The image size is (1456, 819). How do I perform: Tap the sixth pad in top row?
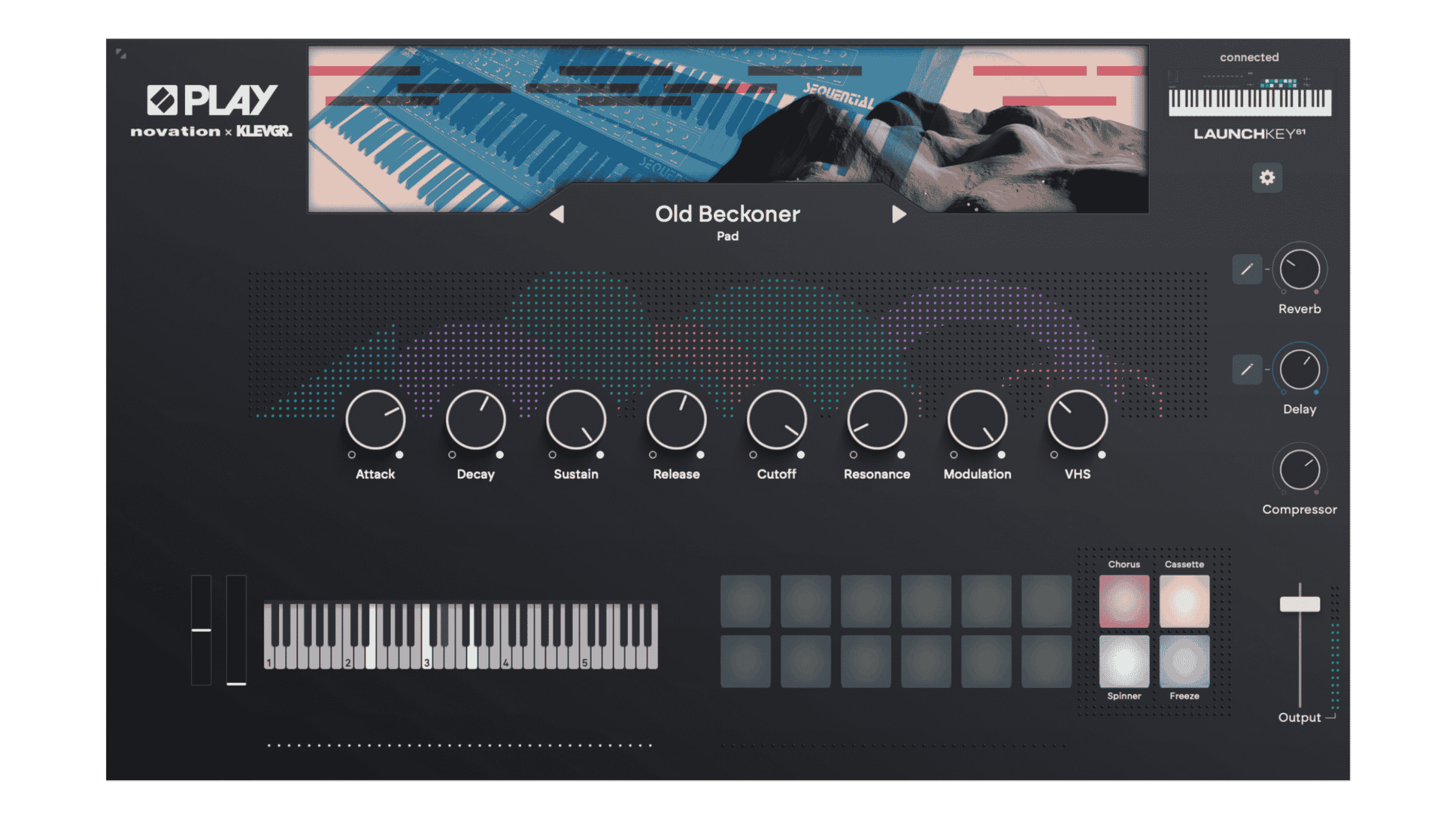coord(1046,601)
